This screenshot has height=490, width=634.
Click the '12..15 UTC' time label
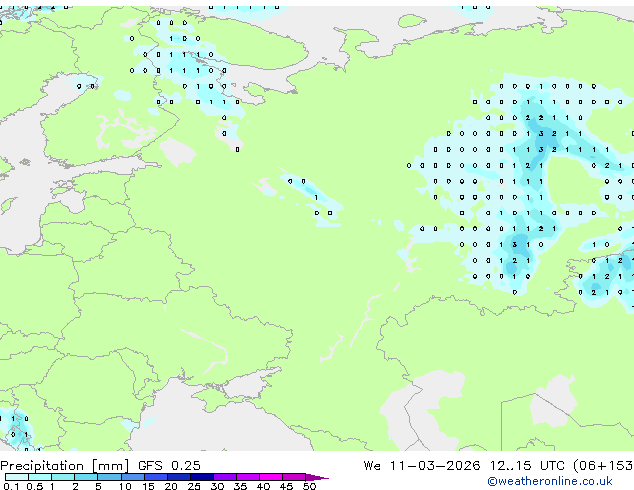click(x=527, y=465)
